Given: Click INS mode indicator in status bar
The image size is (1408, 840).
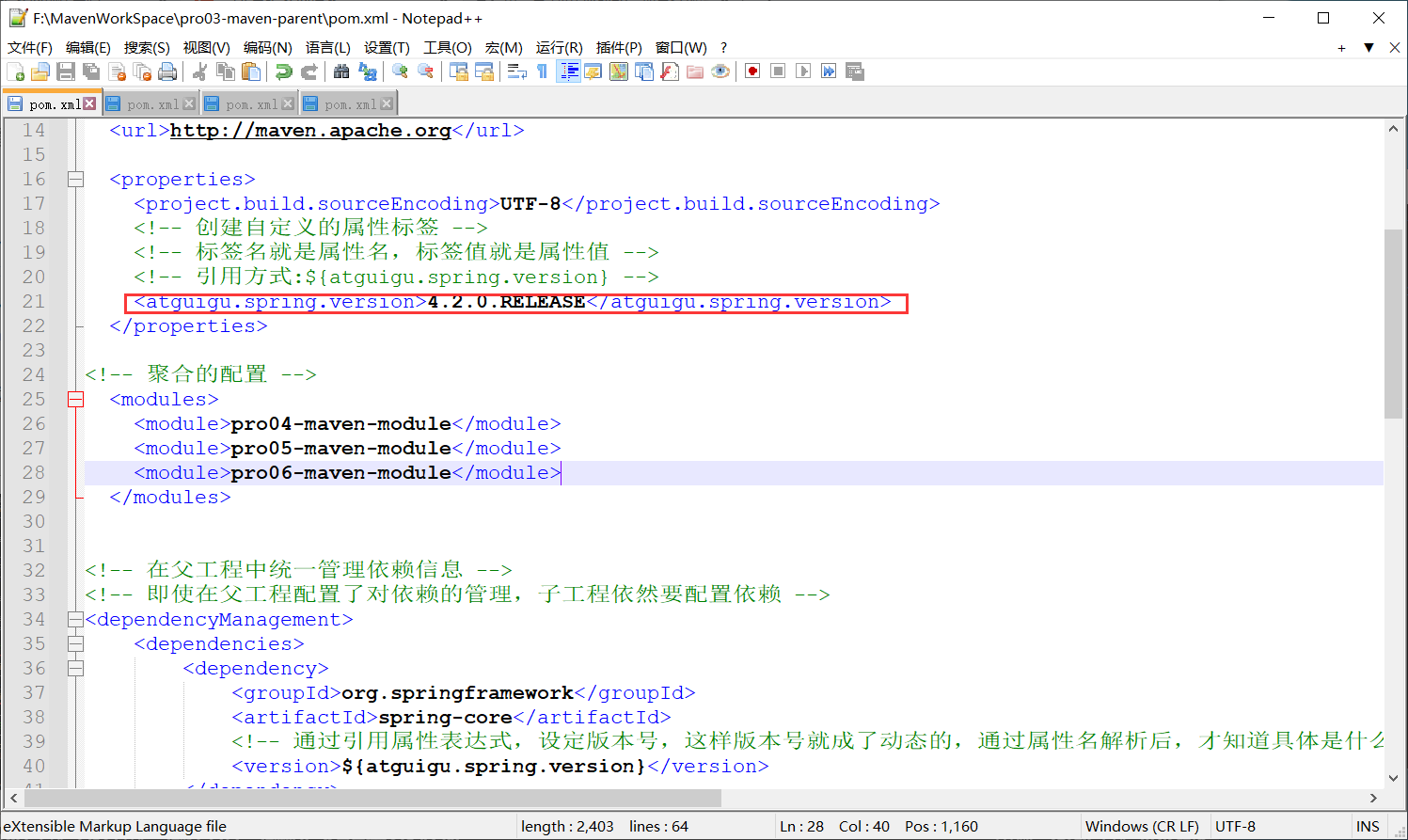Looking at the screenshot, I should click(x=1368, y=826).
